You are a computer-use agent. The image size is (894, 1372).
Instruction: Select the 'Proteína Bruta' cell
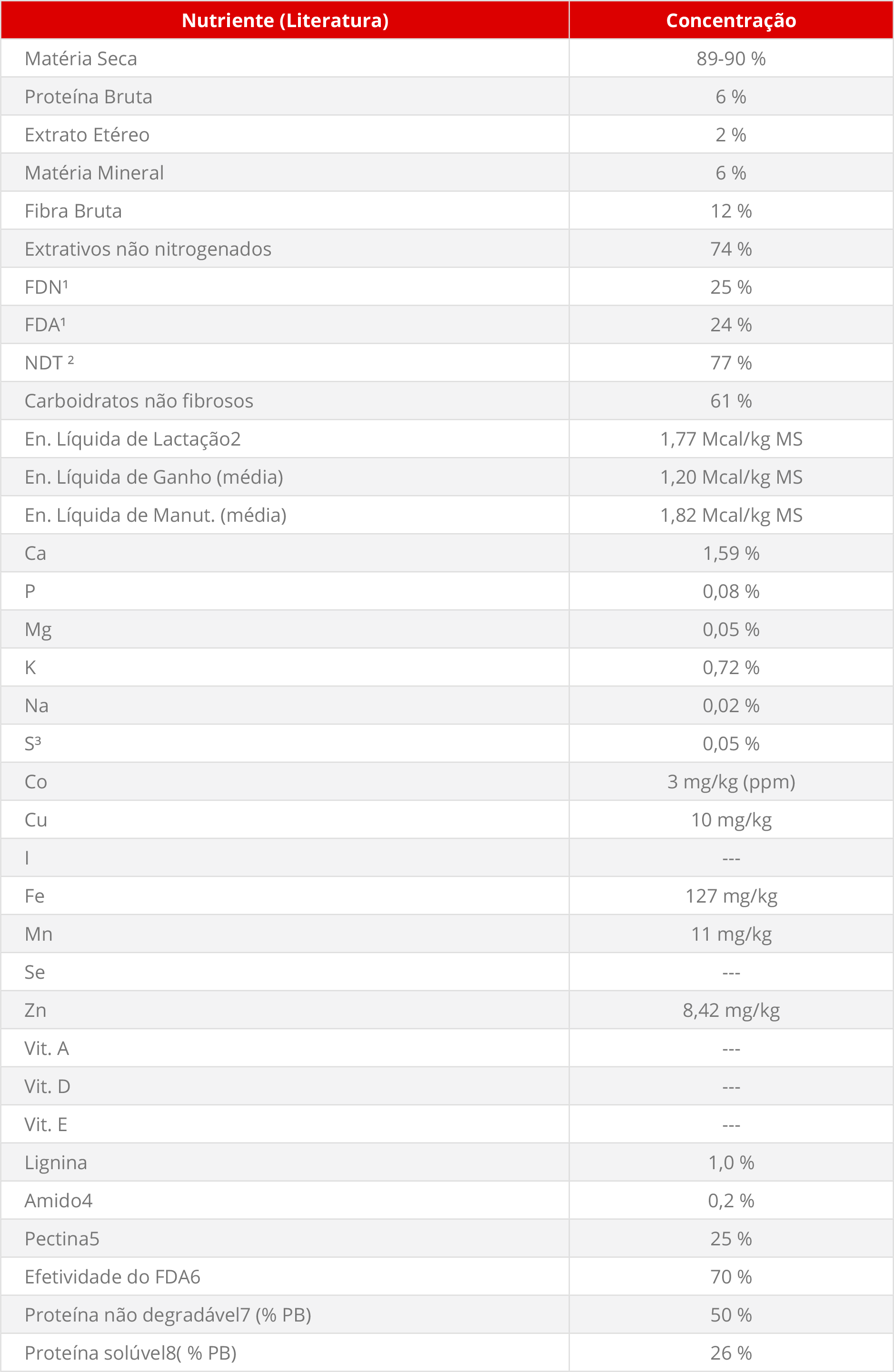[88, 97]
